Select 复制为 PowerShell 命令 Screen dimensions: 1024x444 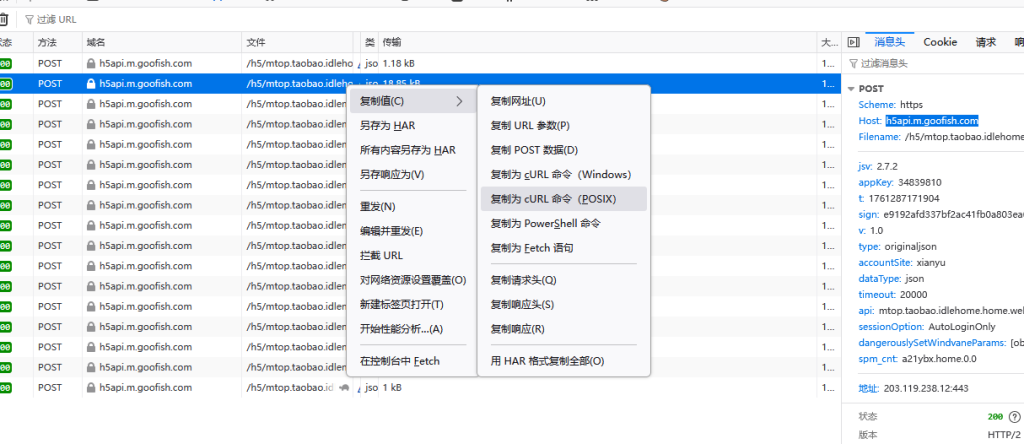point(564,223)
